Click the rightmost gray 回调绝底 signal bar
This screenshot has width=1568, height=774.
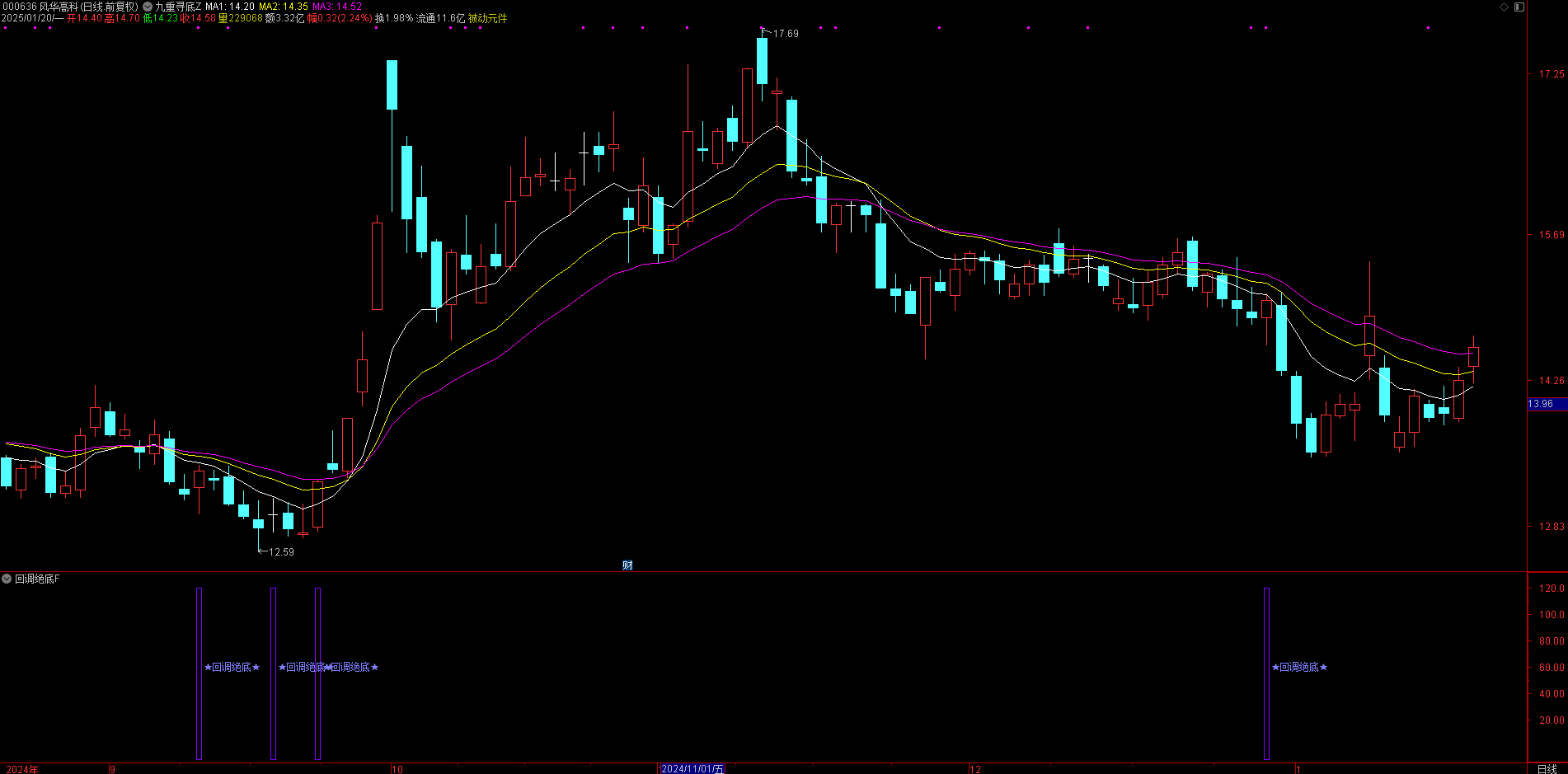pos(1266,673)
